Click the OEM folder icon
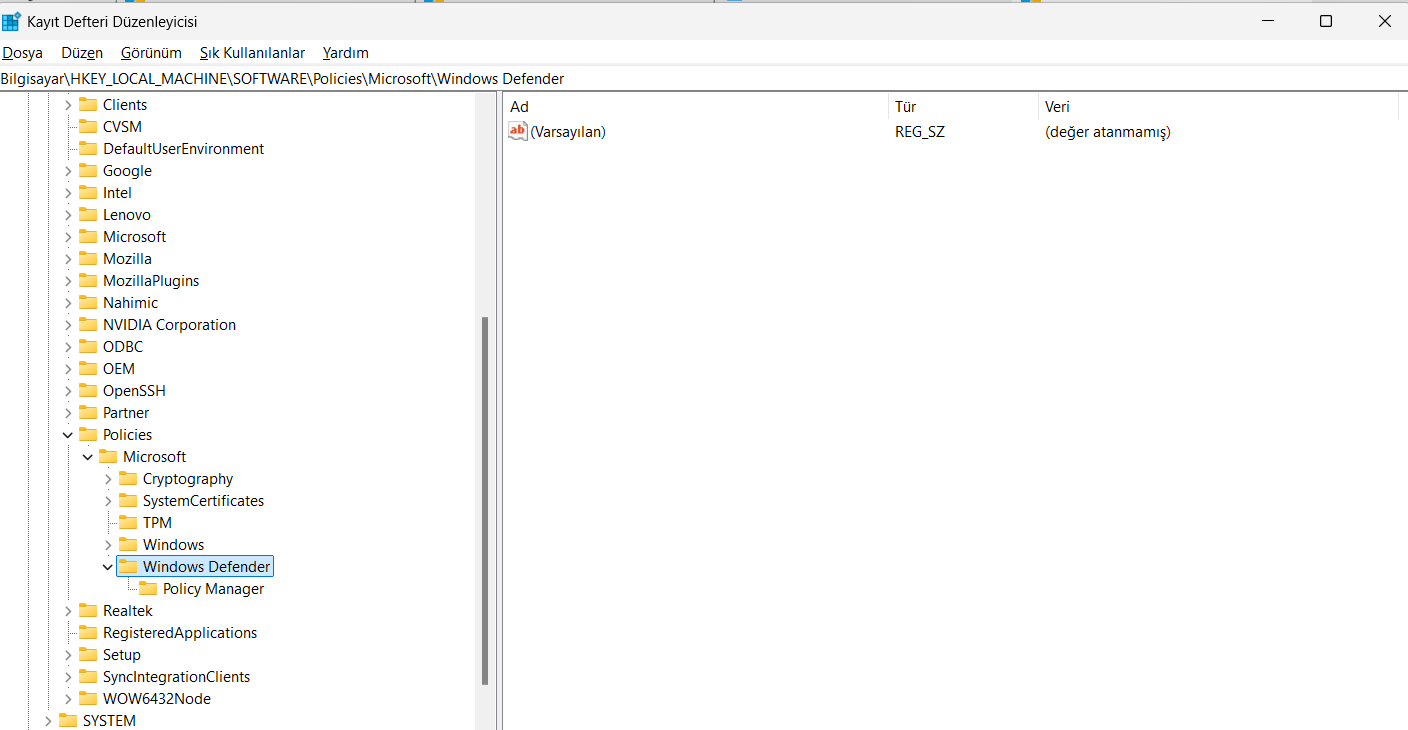This screenshot has width=1408, height=730. tap(88, 369)
